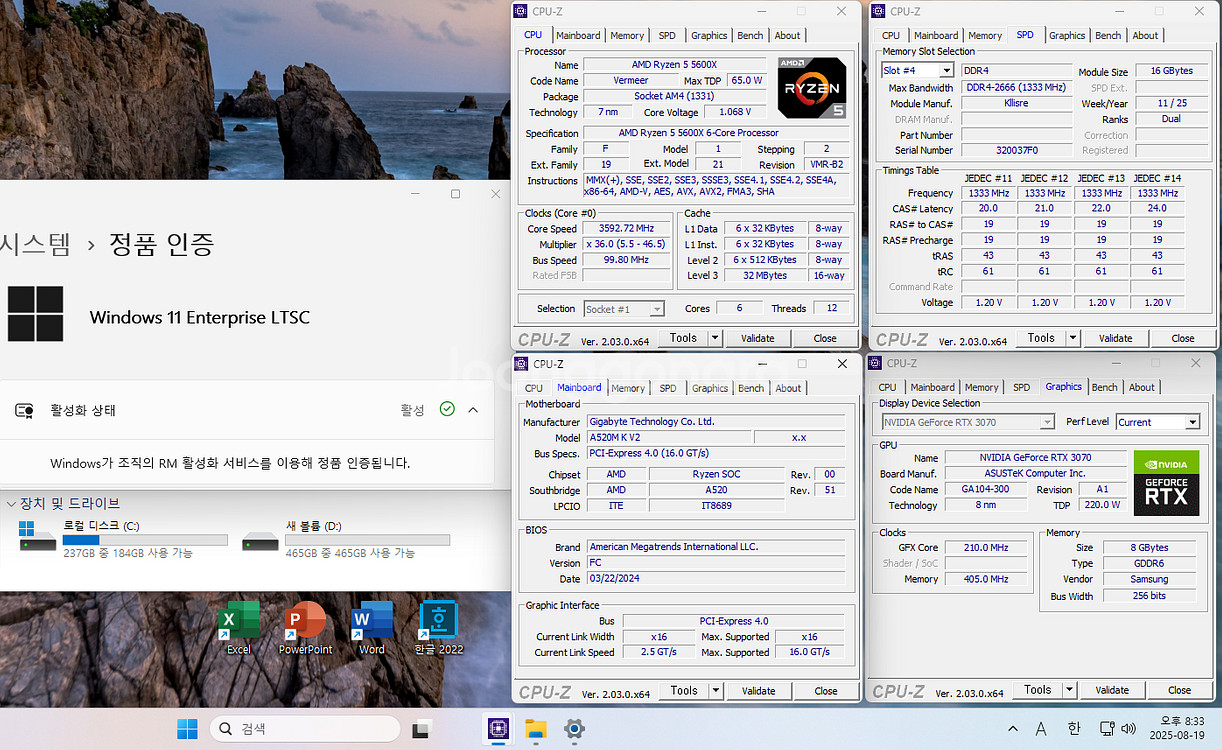
Task: Switch to Memory tab in the SPD window
Action: (985, 35)
